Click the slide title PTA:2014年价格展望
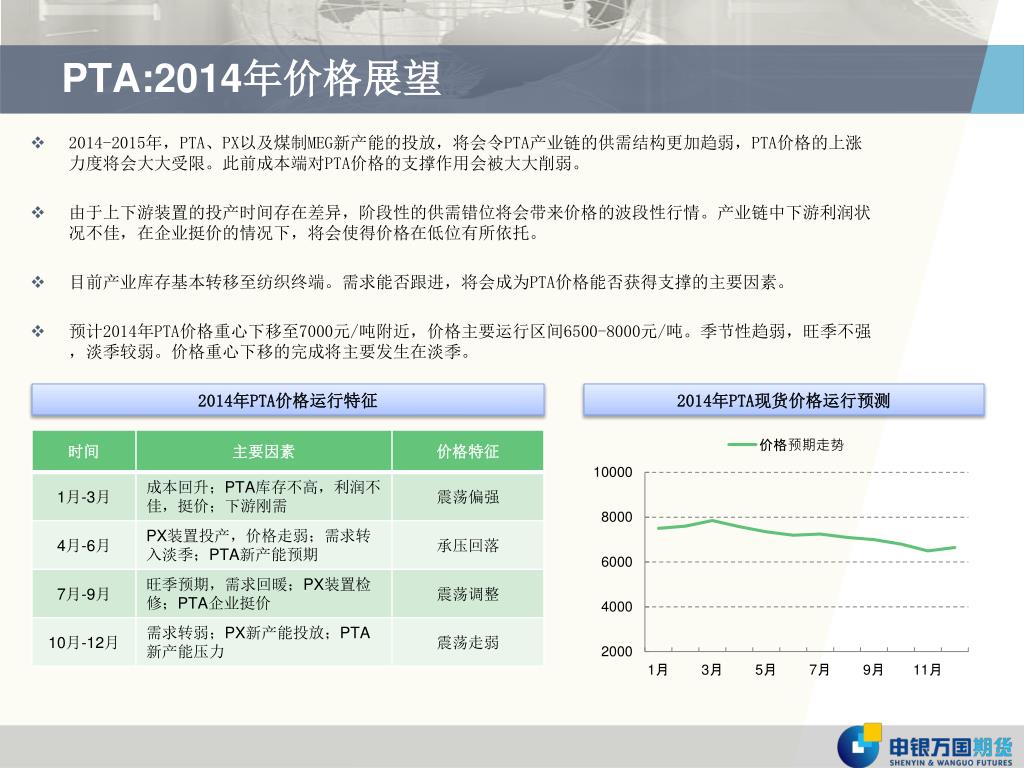1024x768 pixels. 251,78
